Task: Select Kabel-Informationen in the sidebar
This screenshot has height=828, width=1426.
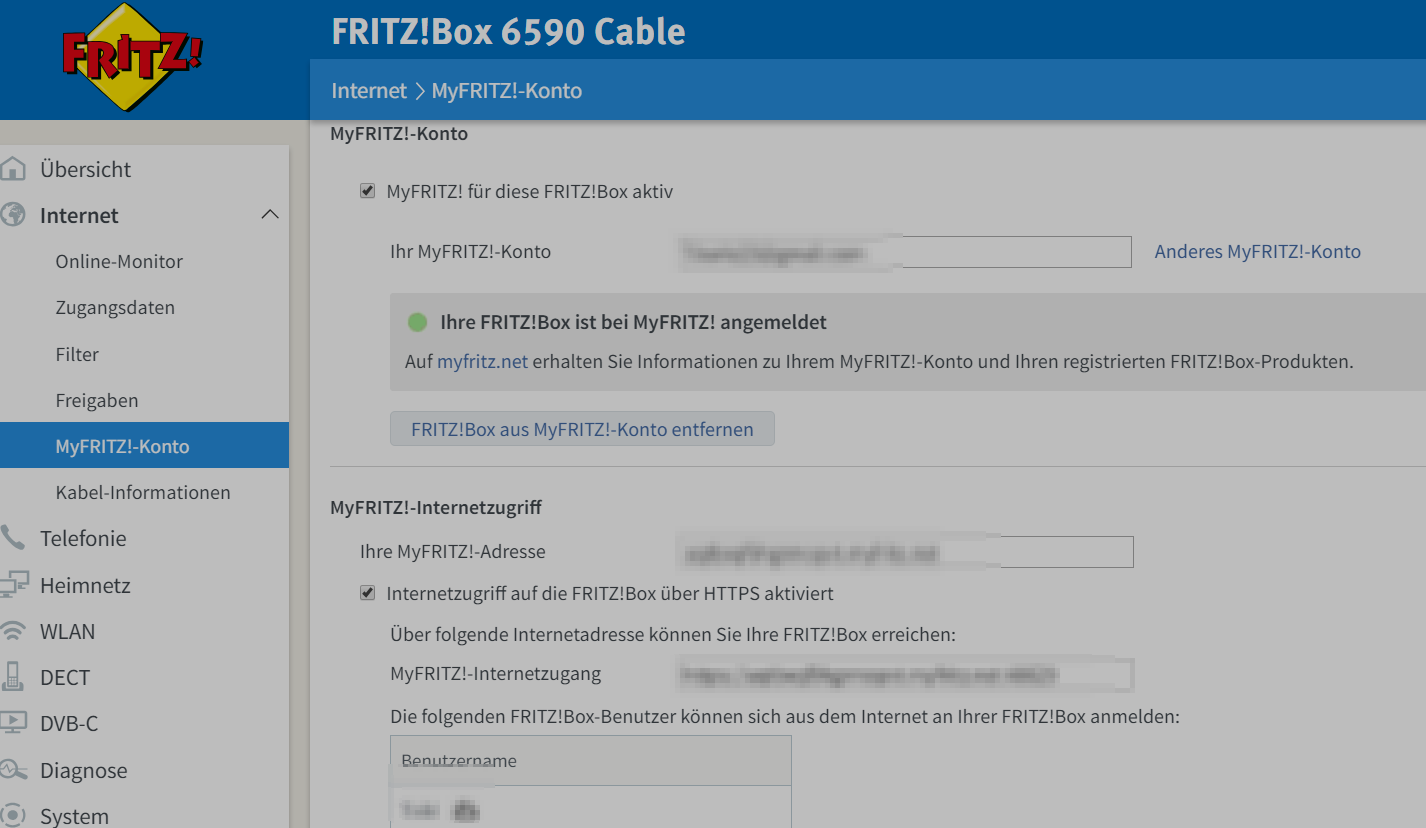Action: coord(143,492)
